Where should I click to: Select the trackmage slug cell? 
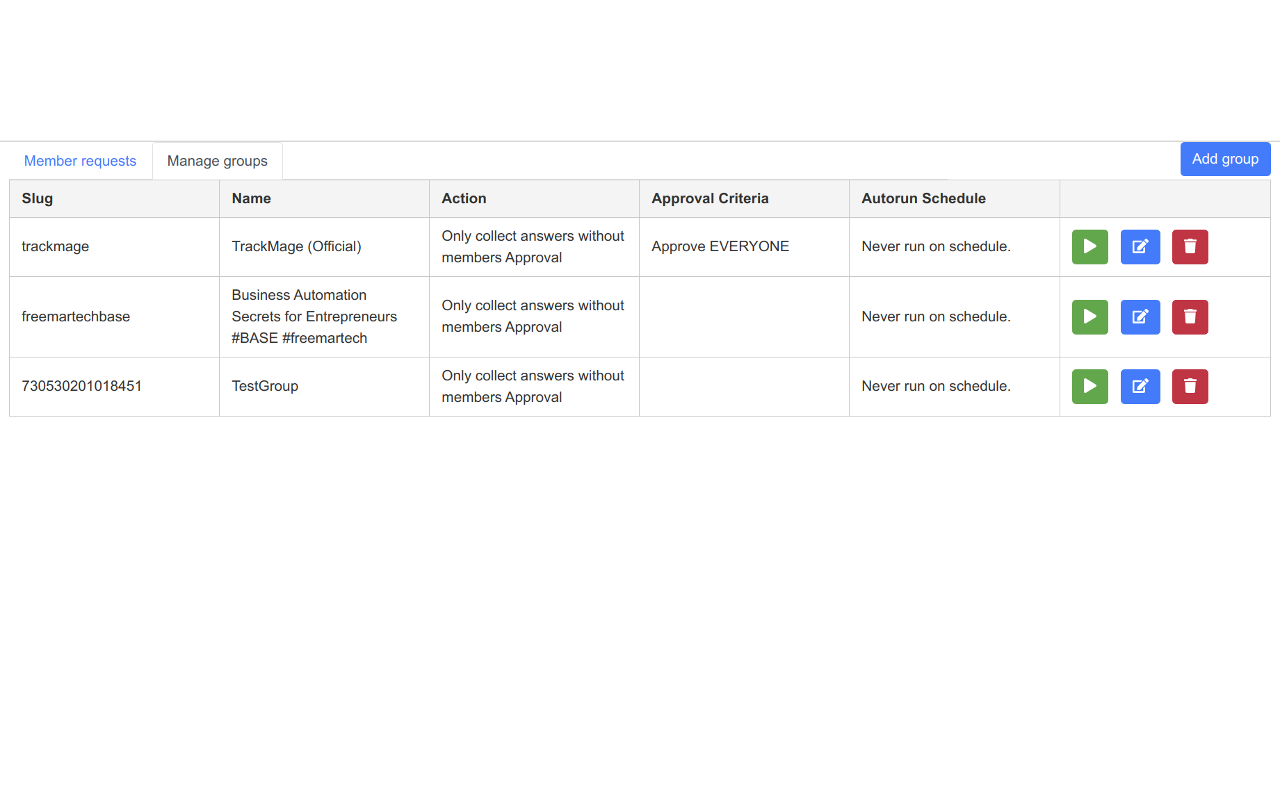click(x=115, y=247)
